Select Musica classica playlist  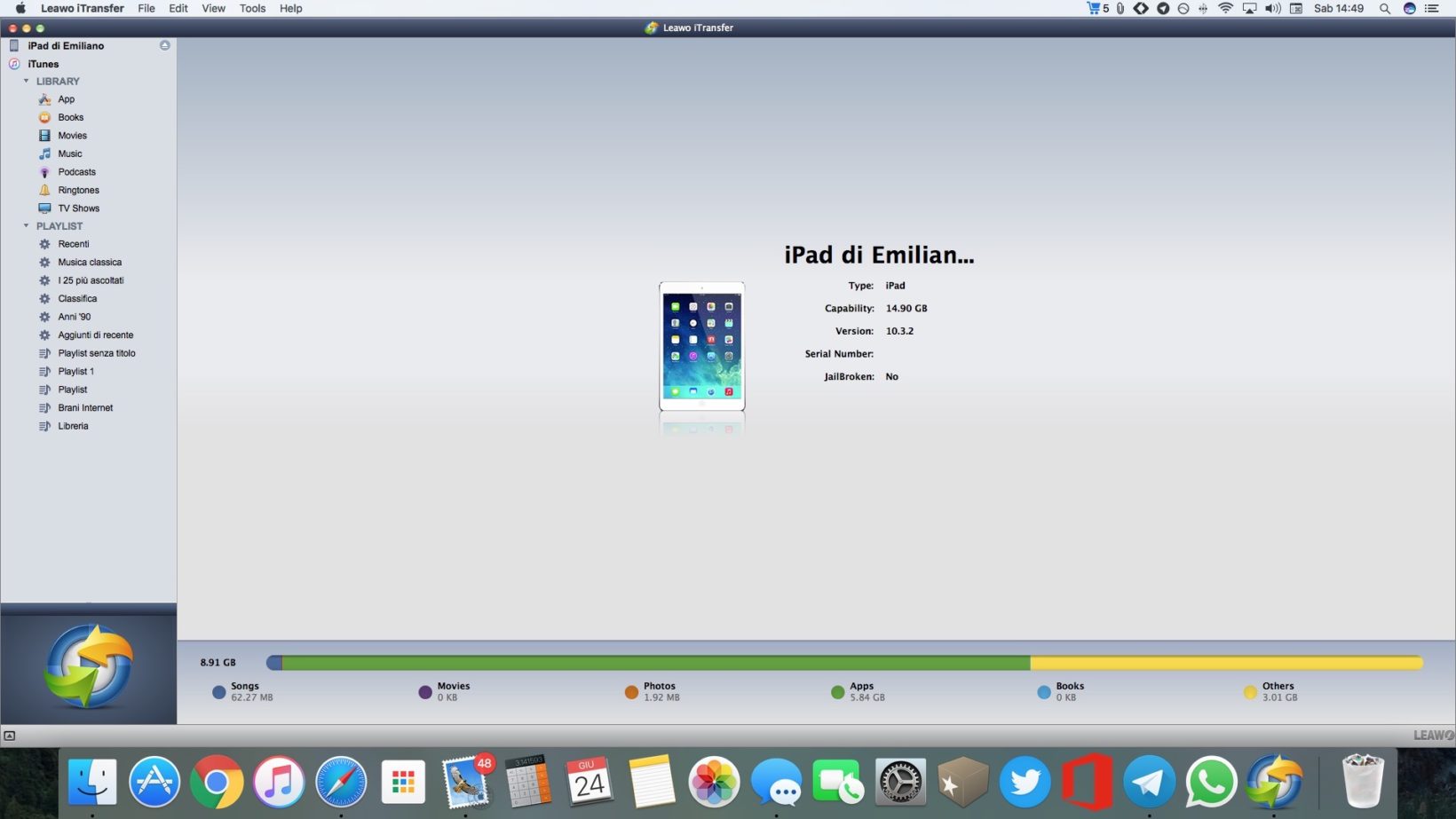[x=90, y=262]
